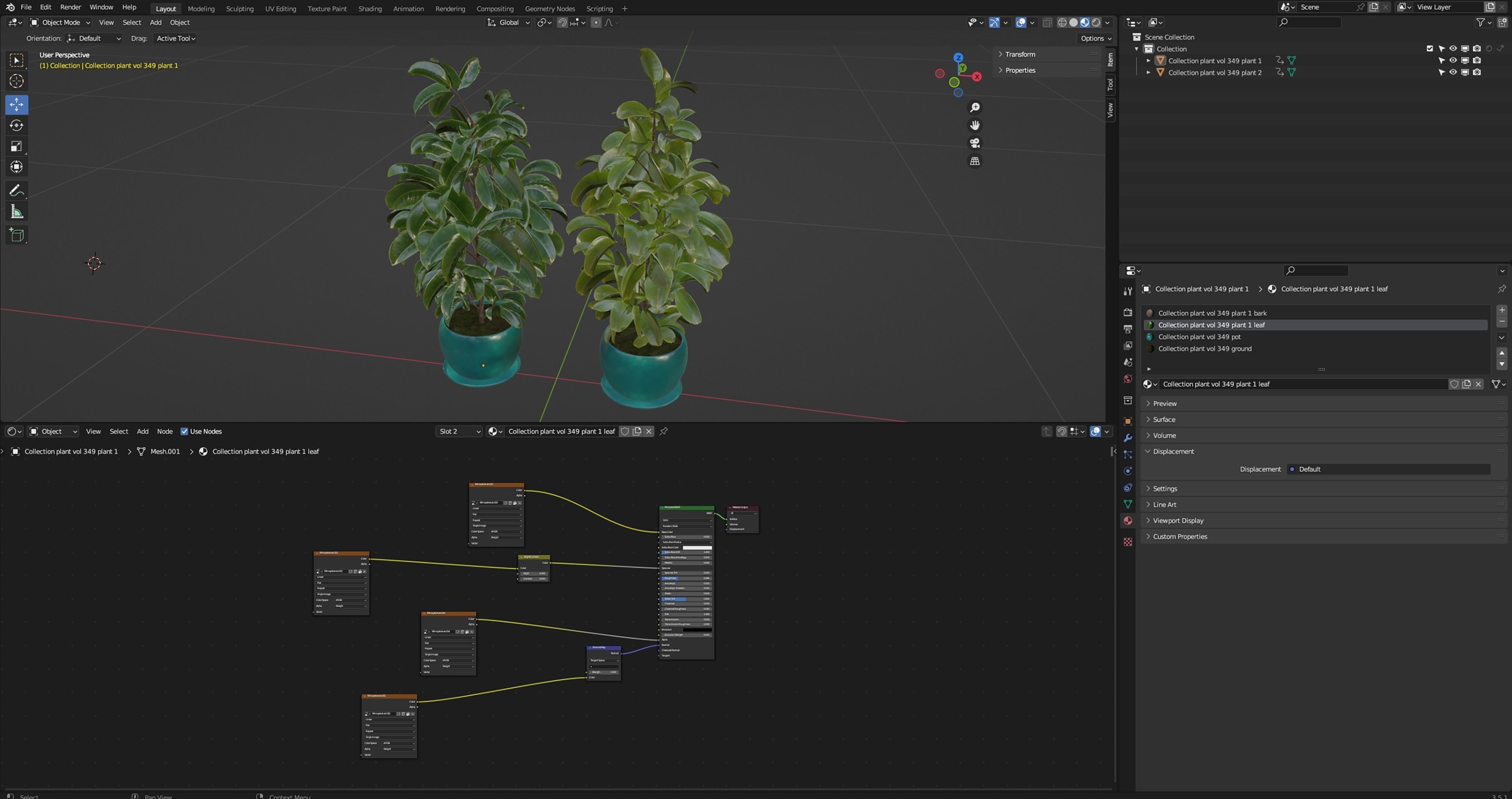Open the Drag Active Tool dropdown
Screen dimensions: 1512x799
175,38
